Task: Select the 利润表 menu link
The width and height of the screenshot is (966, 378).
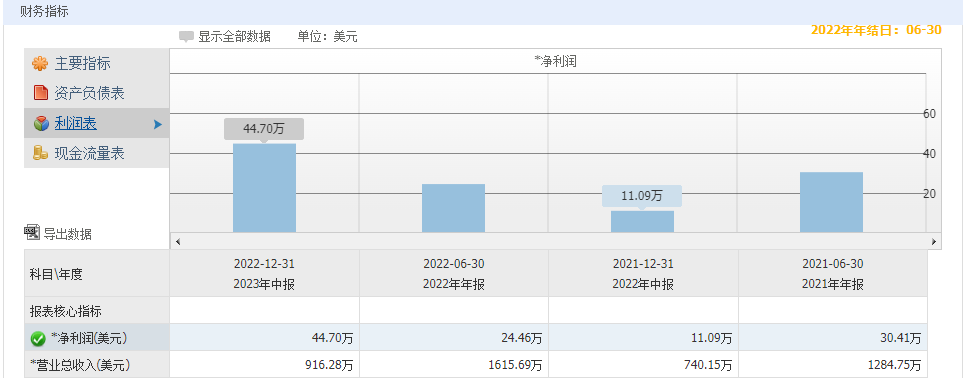Action: coord(76,124)
